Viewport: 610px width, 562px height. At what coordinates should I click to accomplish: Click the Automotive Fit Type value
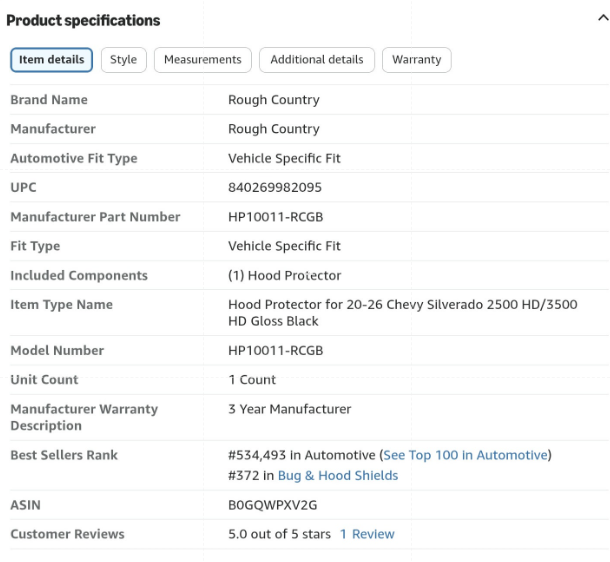284,158
